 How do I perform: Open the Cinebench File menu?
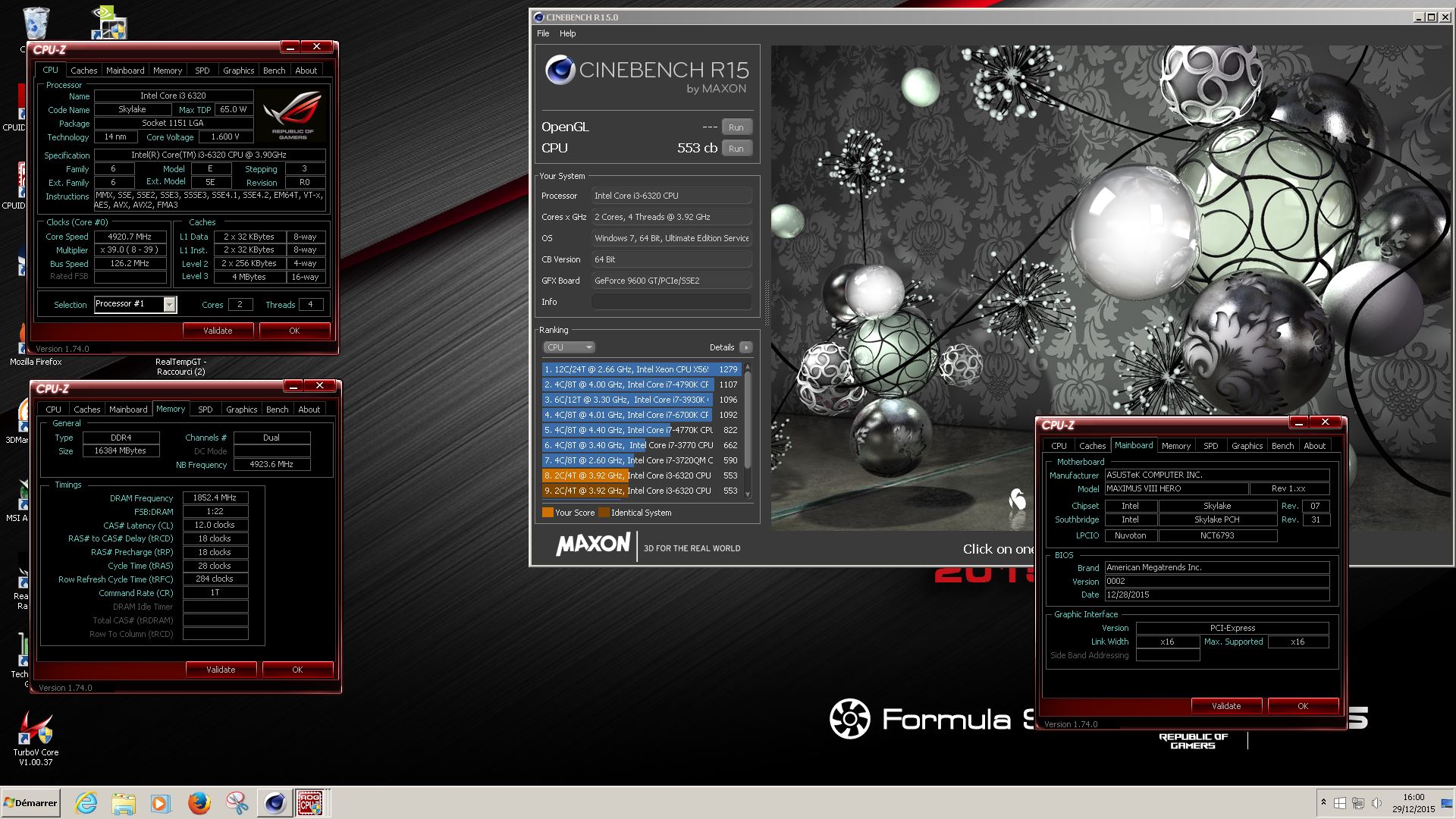[543, 33]
